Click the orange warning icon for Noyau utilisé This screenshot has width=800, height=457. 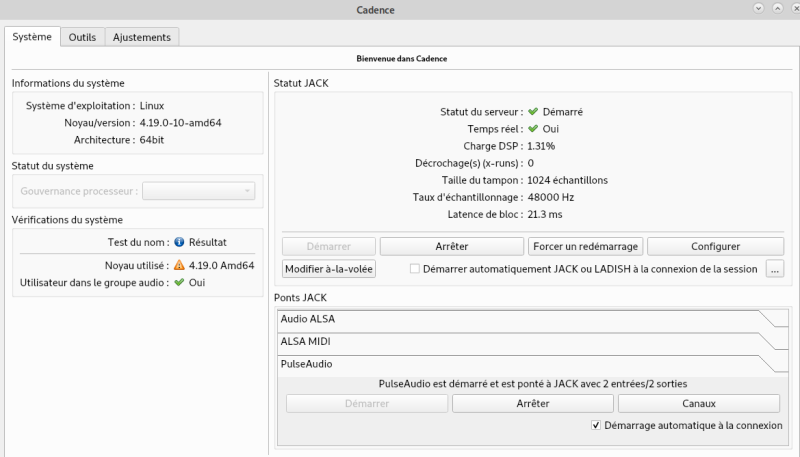click(x=179, y=266)
